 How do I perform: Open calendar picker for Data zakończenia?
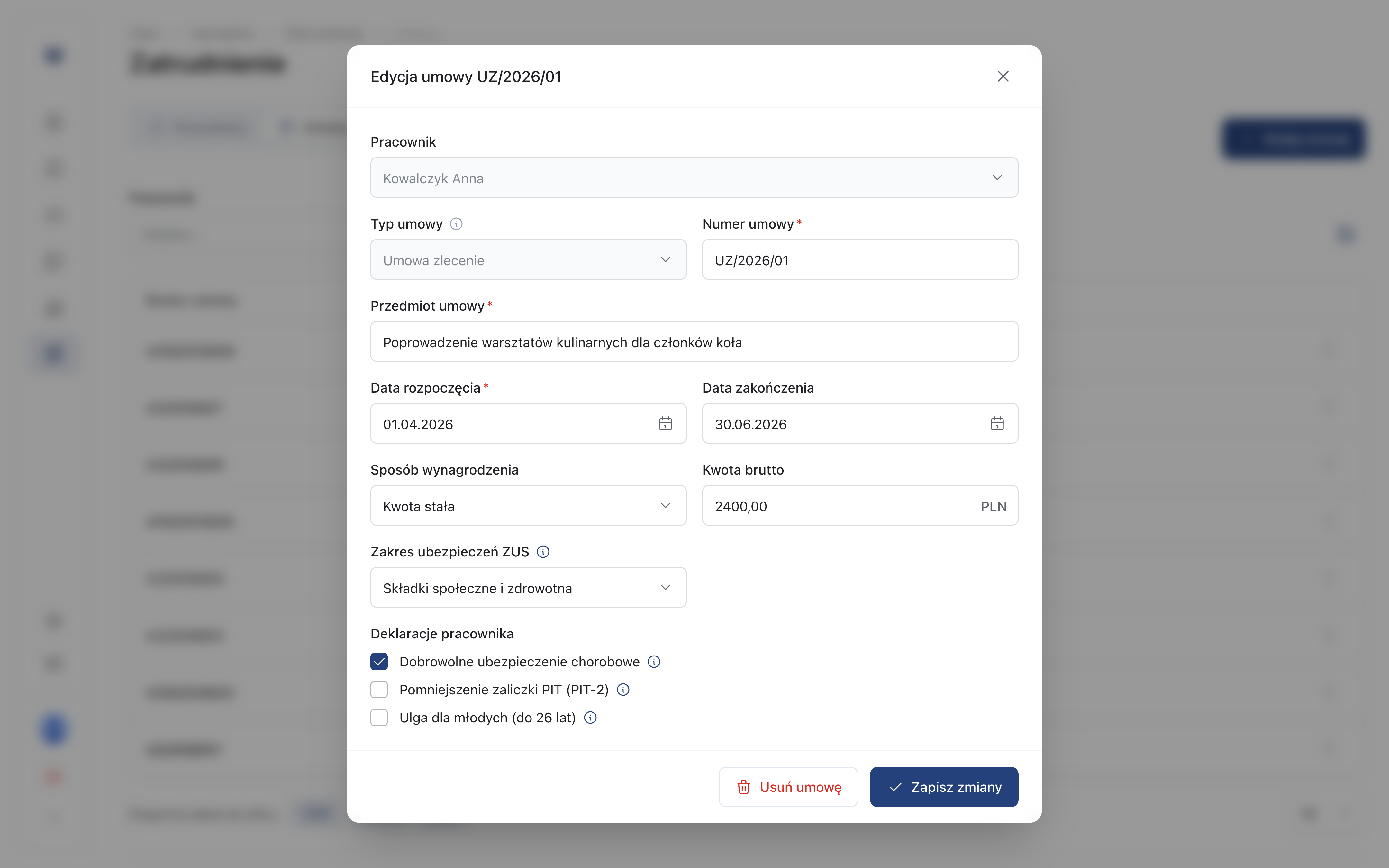tap(997, 424)
